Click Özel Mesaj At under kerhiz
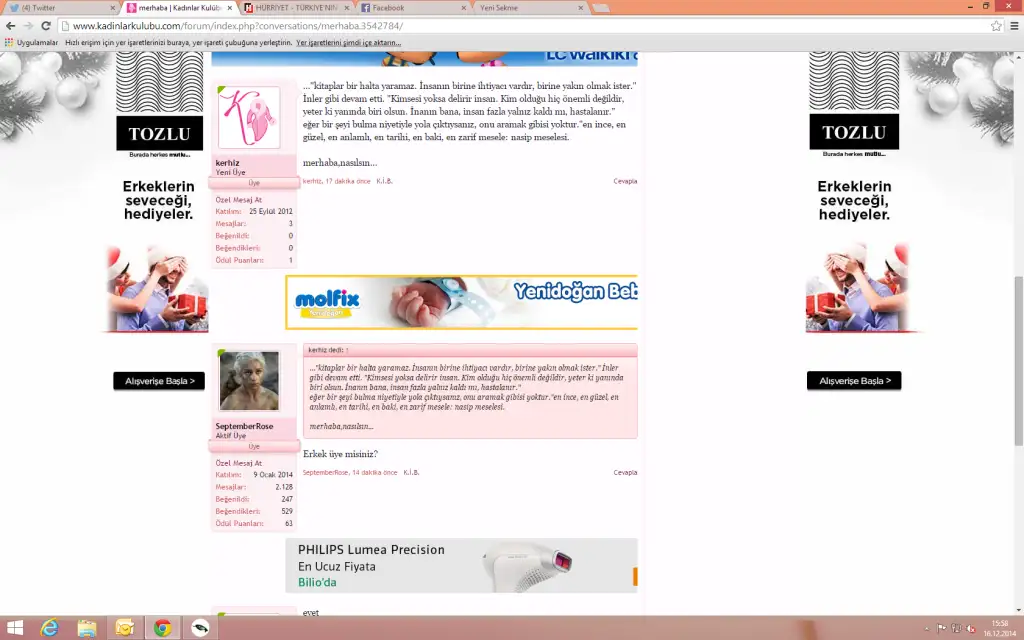 click(239, 199)
